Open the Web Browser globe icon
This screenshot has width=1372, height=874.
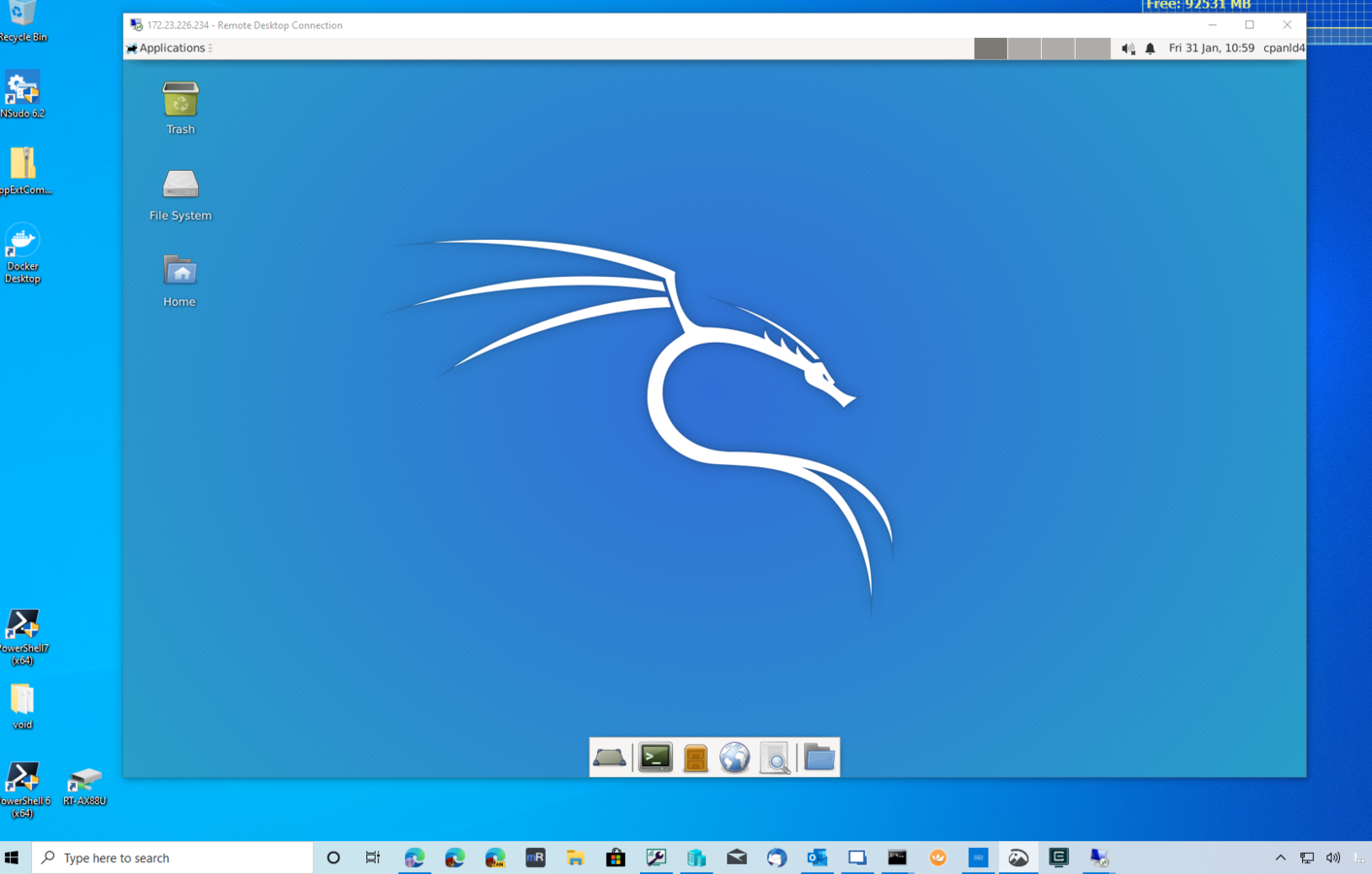(x=735, y=757)
